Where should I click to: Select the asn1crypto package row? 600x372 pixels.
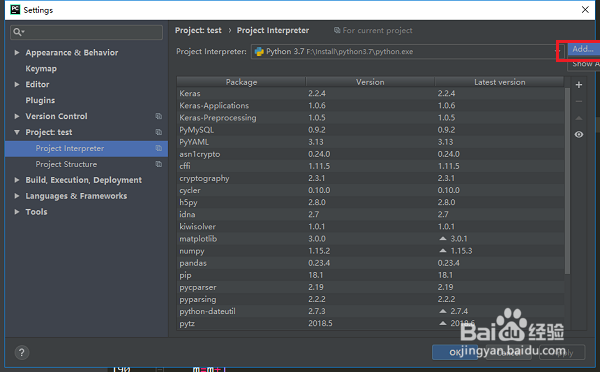point(370,154)
